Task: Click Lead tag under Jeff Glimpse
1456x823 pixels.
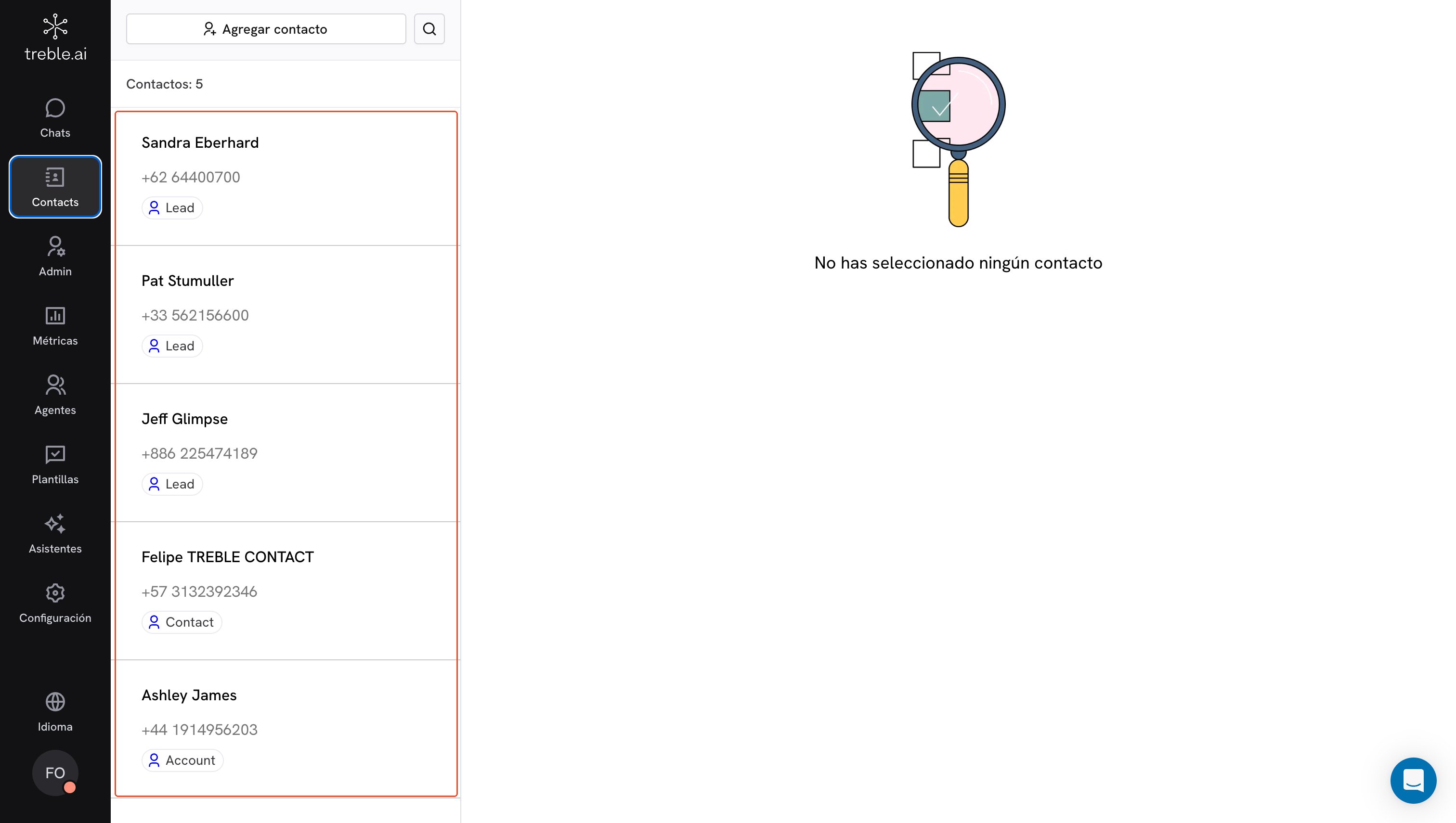Action: click(172, 484)
